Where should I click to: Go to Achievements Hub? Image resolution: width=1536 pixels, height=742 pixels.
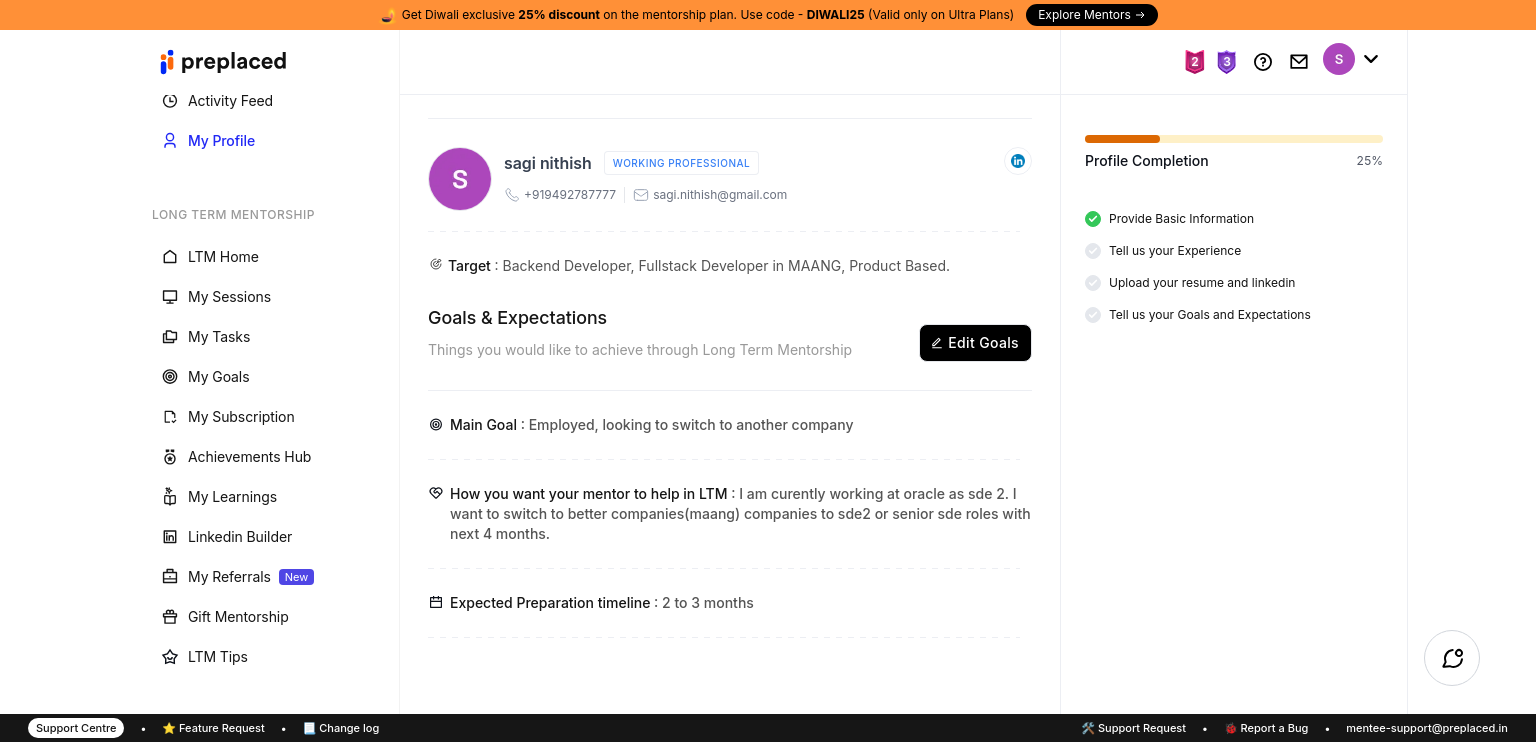tap(249, 457)
